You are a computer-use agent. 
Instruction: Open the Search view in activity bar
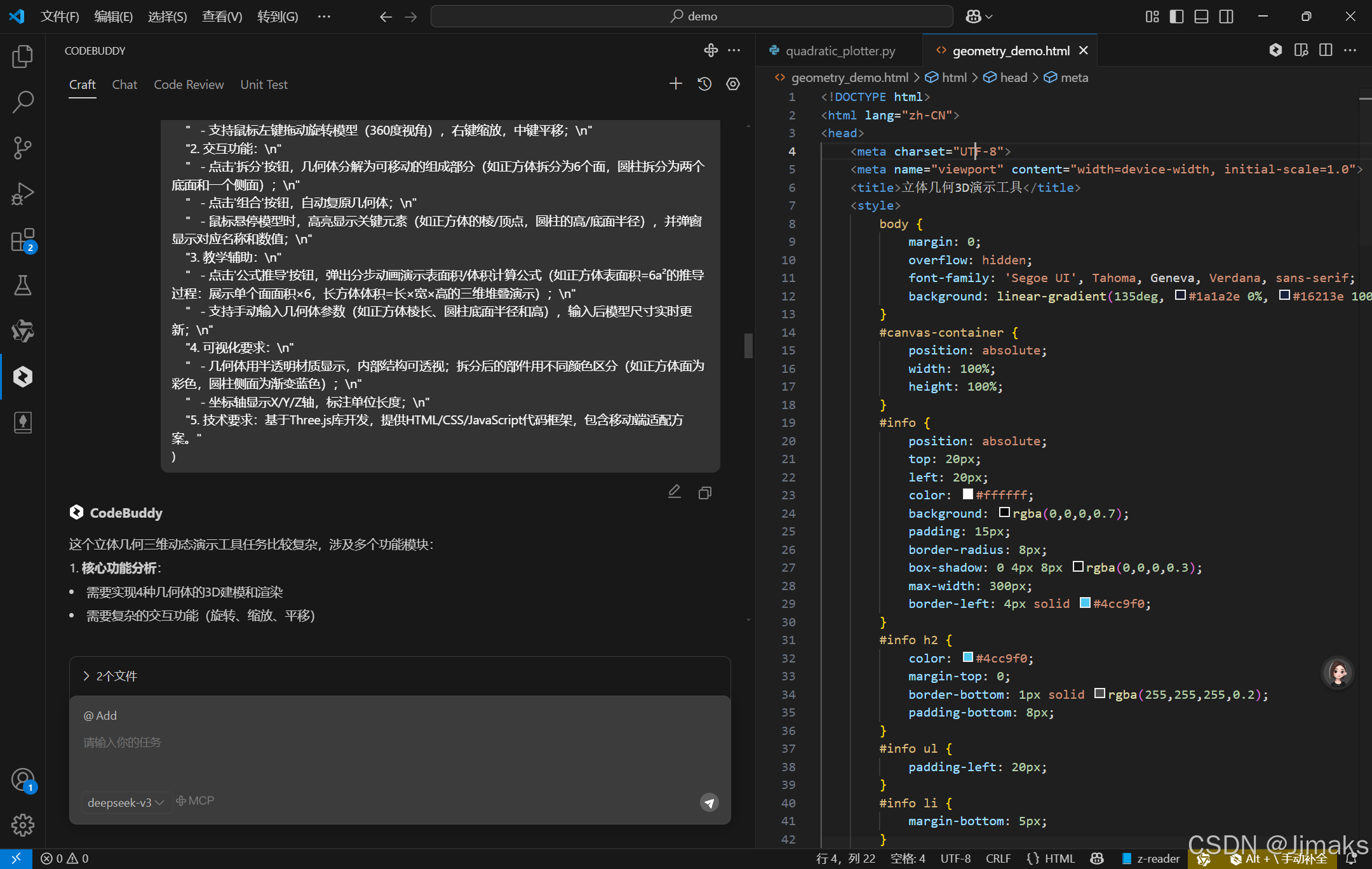click(22, 102)
